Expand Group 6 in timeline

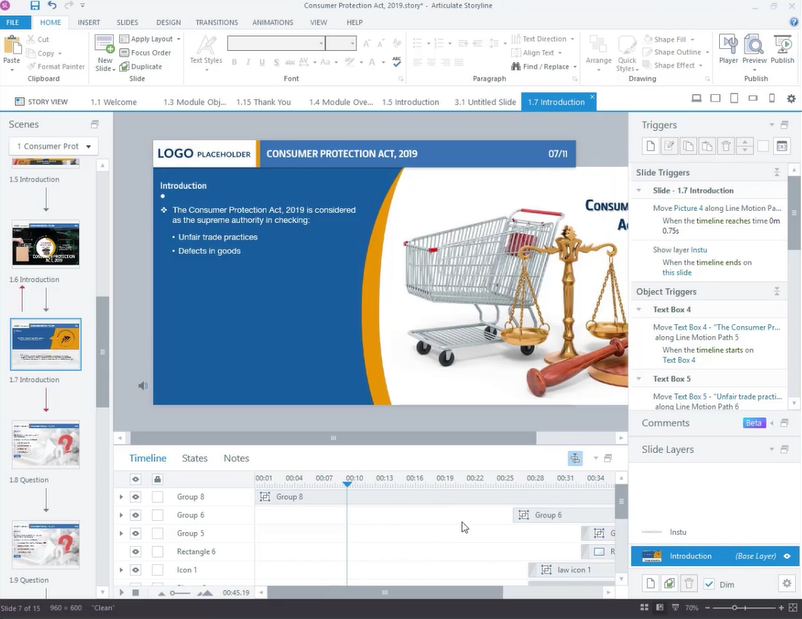click(121, 515)
